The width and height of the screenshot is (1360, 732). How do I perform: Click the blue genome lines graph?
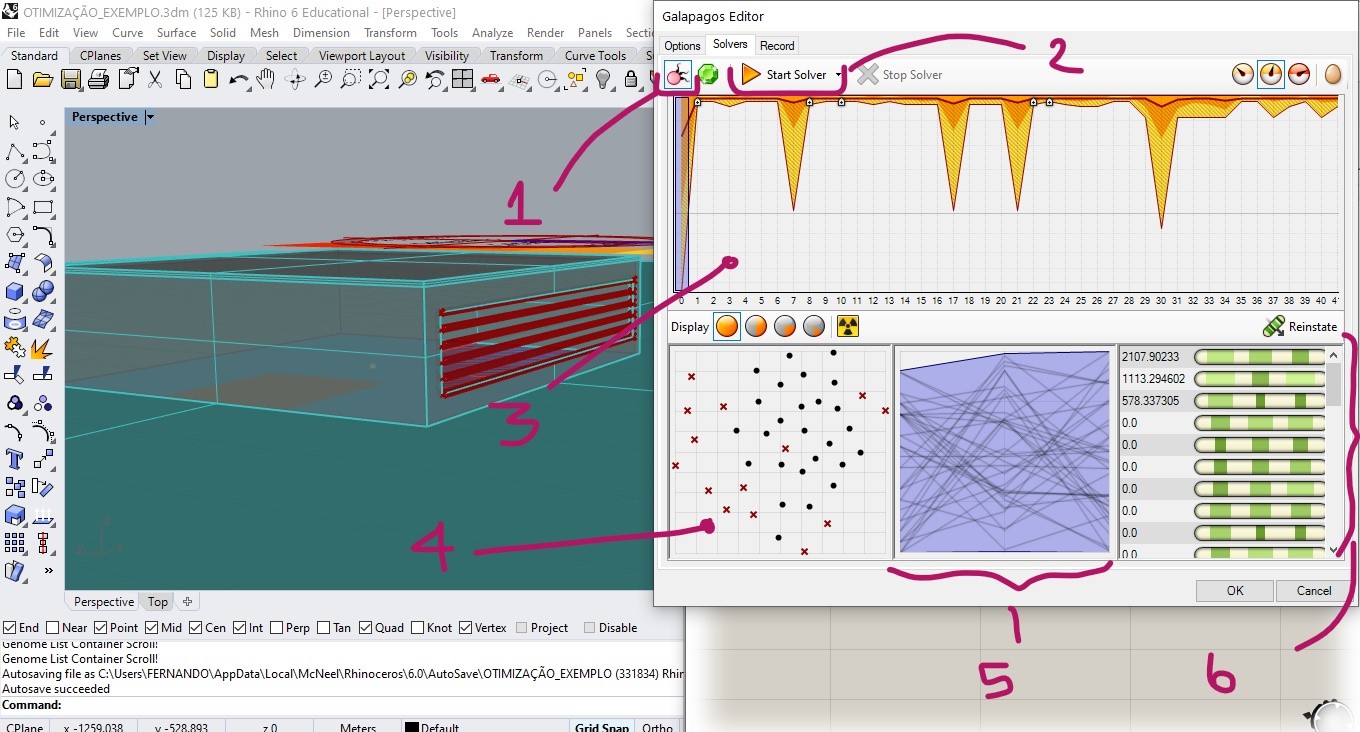coord(1005,452)
